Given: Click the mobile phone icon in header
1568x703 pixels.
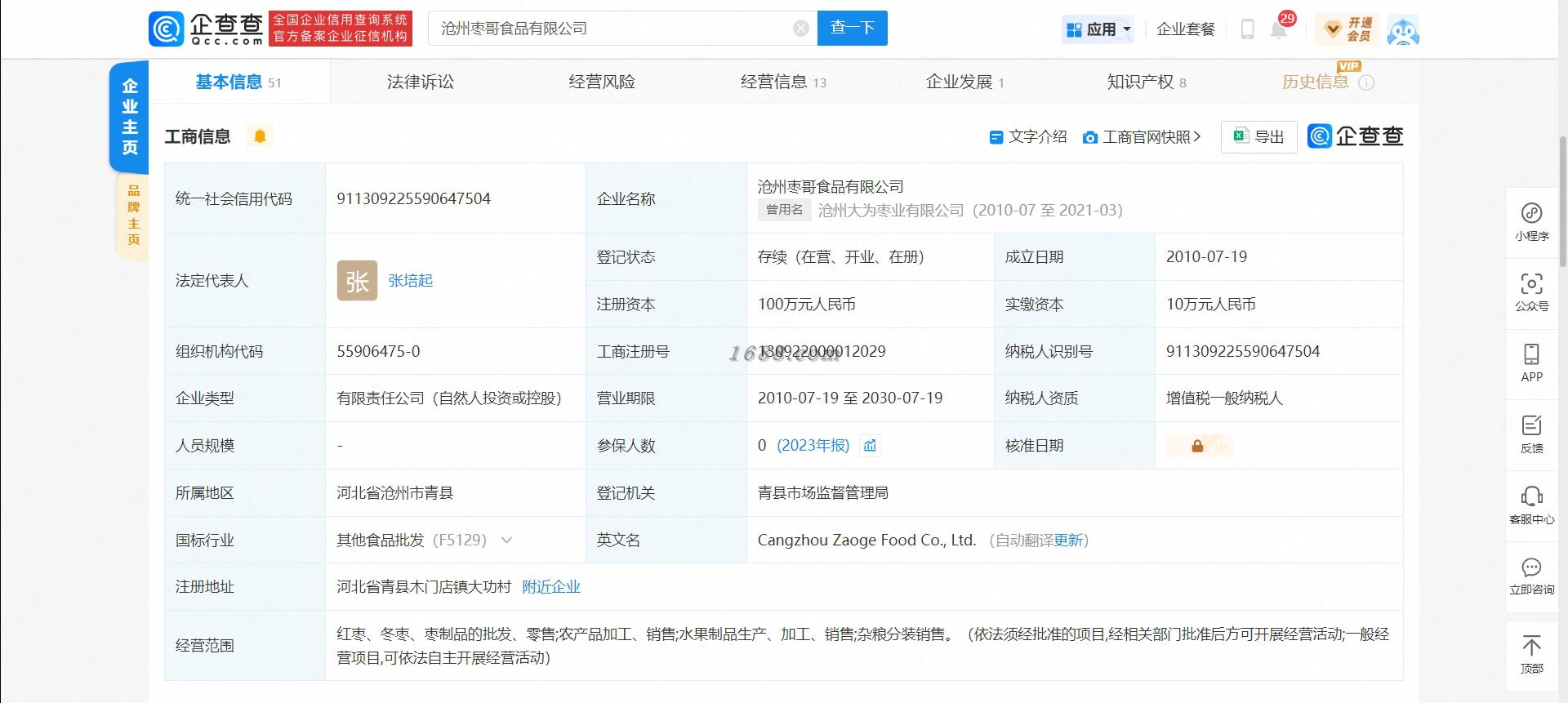Looking at the screenshot, I should tap(1247, 29).
